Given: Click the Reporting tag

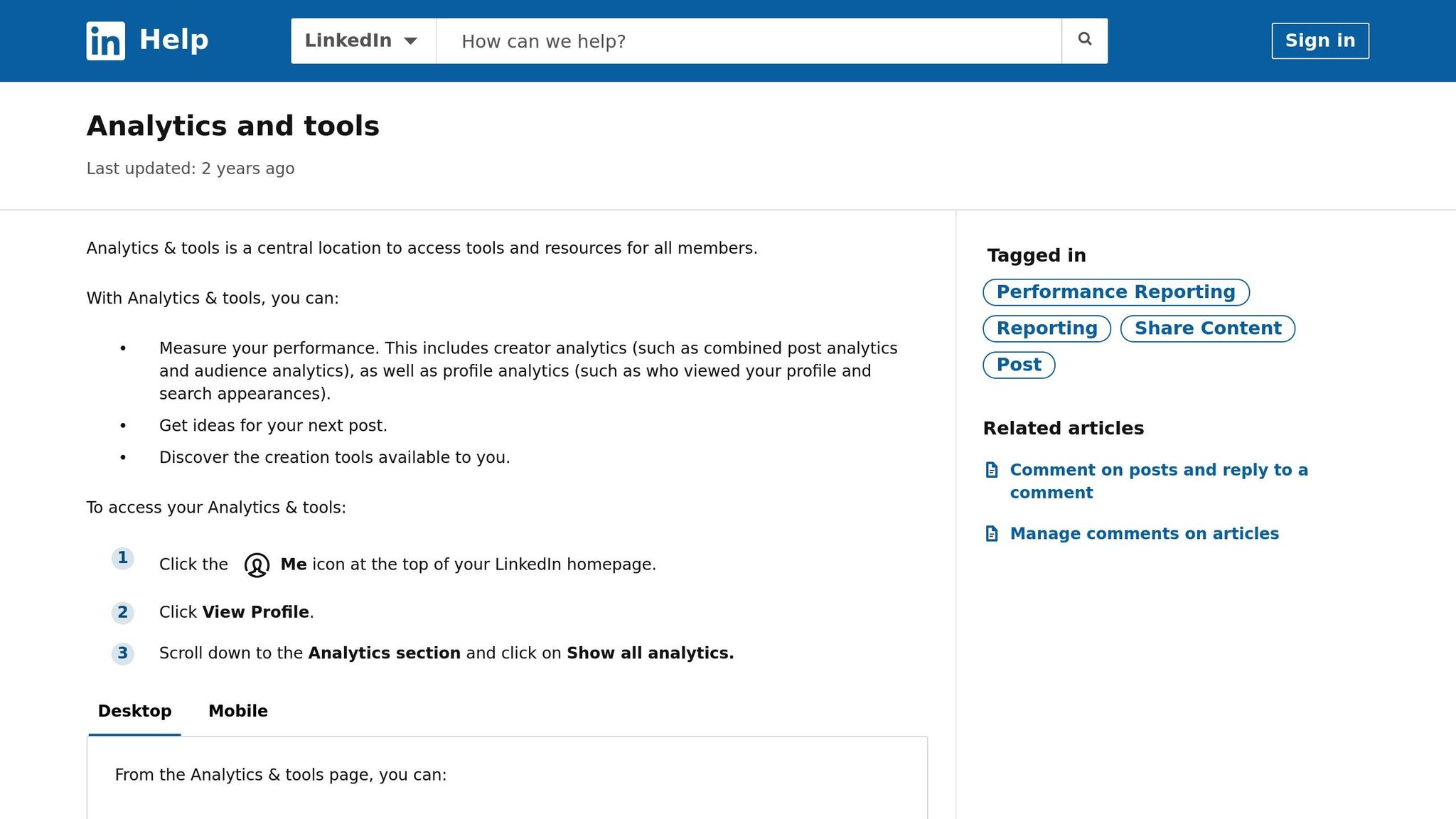Looking at the screenshot, I should [1046, 328].
